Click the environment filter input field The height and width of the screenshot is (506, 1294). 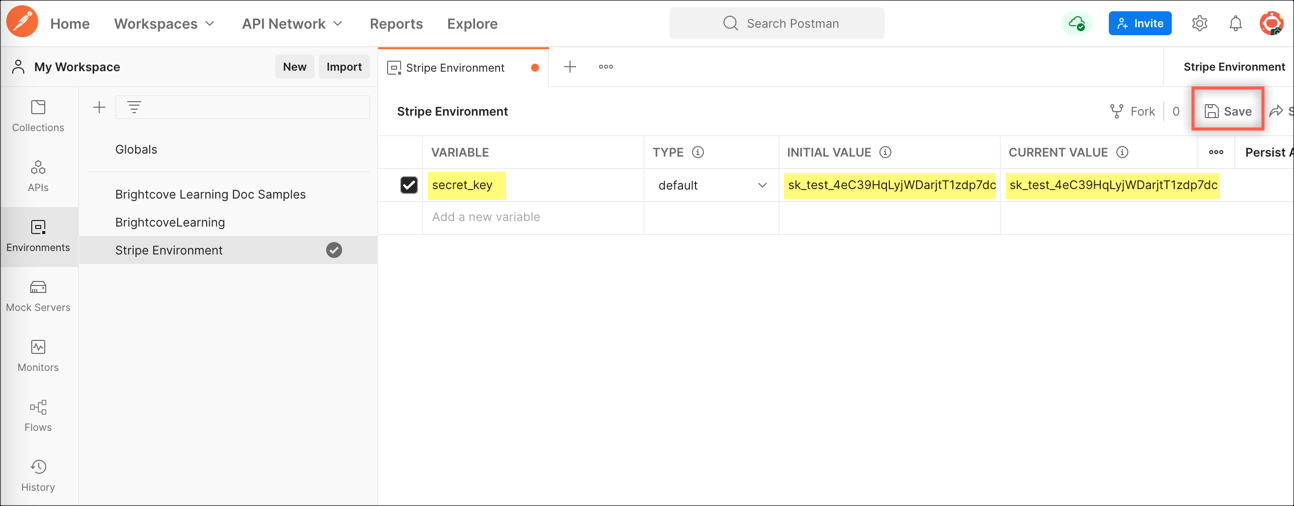(x=243, y=107)
